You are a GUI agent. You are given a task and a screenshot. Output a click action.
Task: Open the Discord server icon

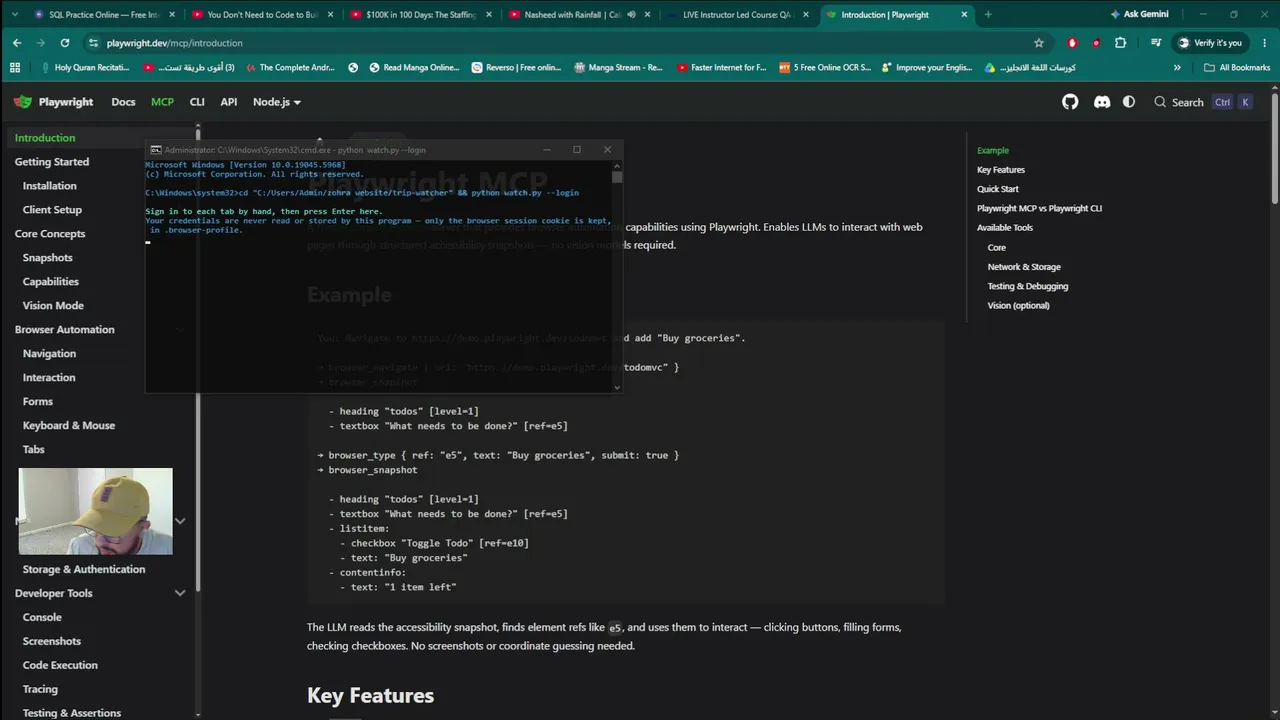pos(1102,102)
